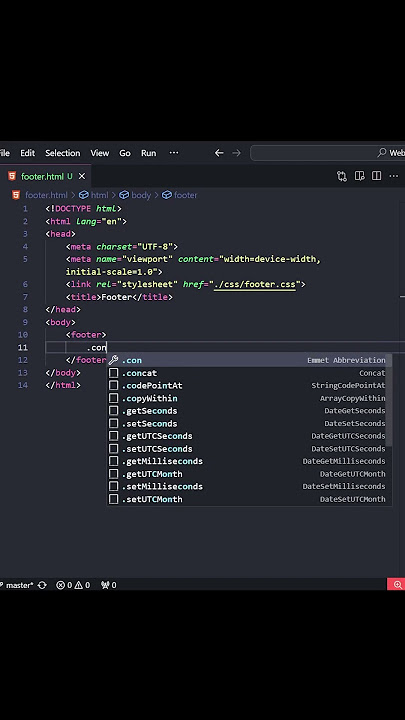The height and width of the screenshot is (720, 405).
Task: Click the snippet icon beside .setUTCMonth
Action: (113, 500)
